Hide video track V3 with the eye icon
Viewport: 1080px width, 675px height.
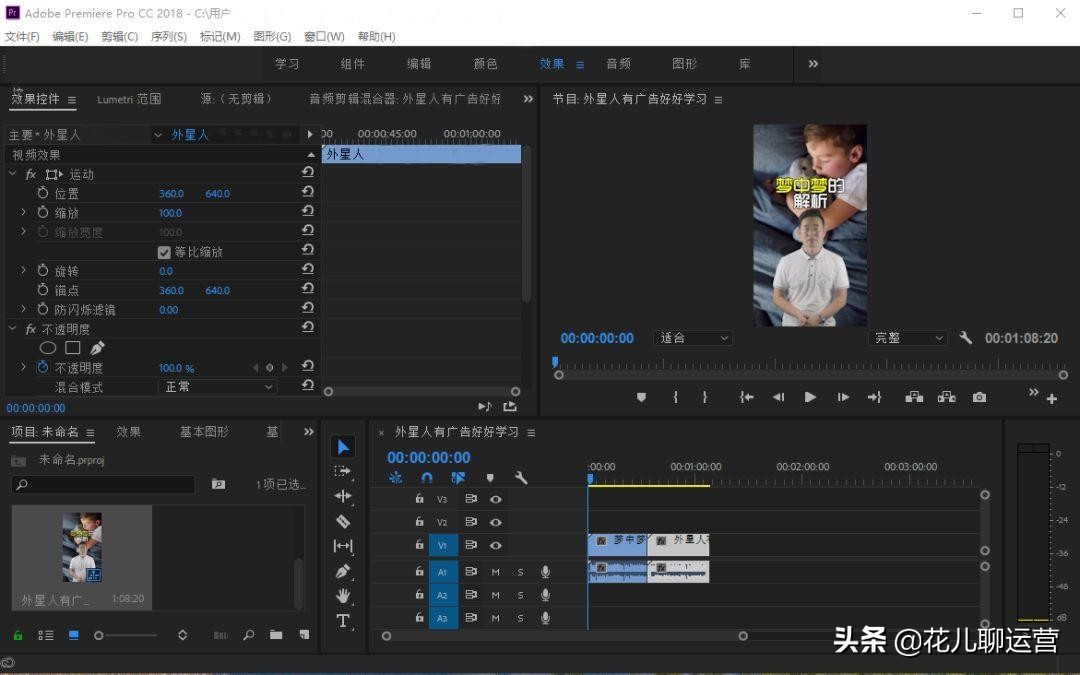coord(495,498)
